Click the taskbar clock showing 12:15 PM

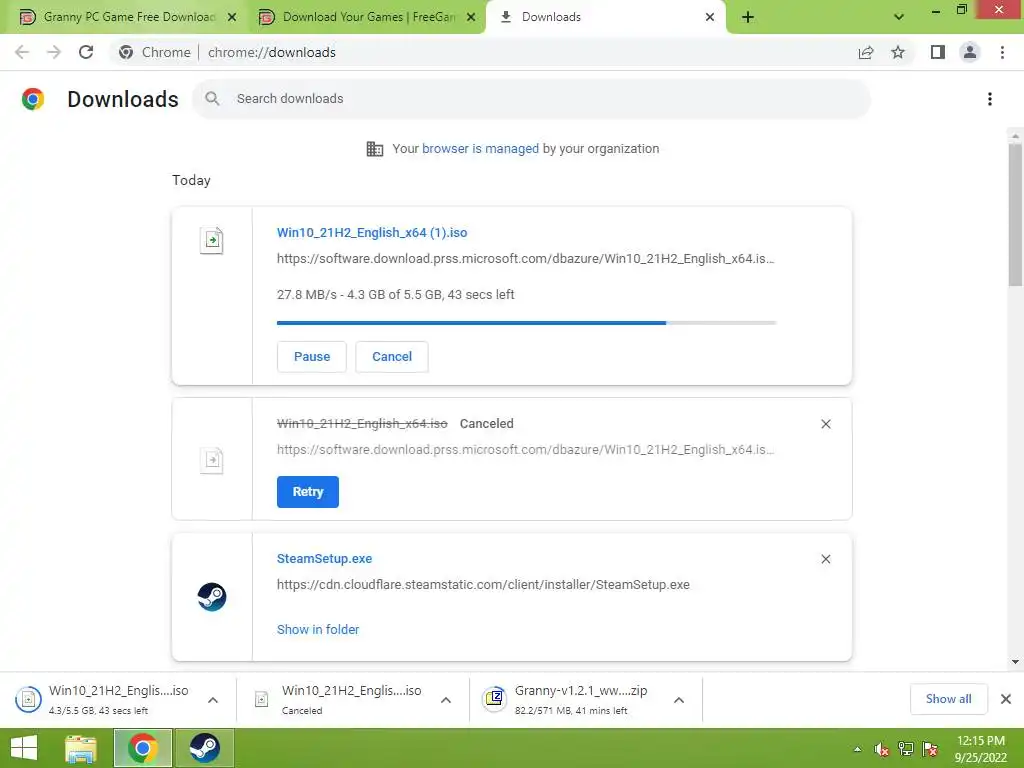coord(980,749)
